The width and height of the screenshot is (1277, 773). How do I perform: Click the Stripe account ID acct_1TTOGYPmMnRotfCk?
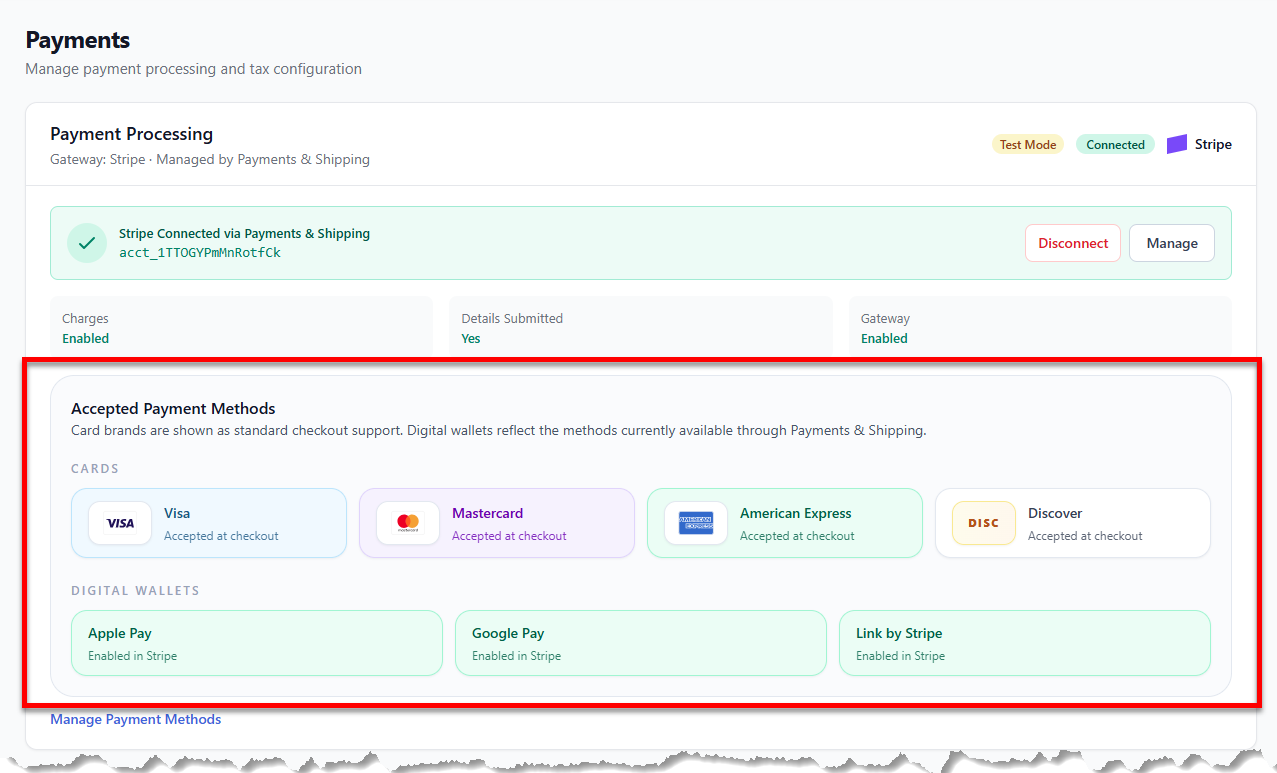click(200, 253)
